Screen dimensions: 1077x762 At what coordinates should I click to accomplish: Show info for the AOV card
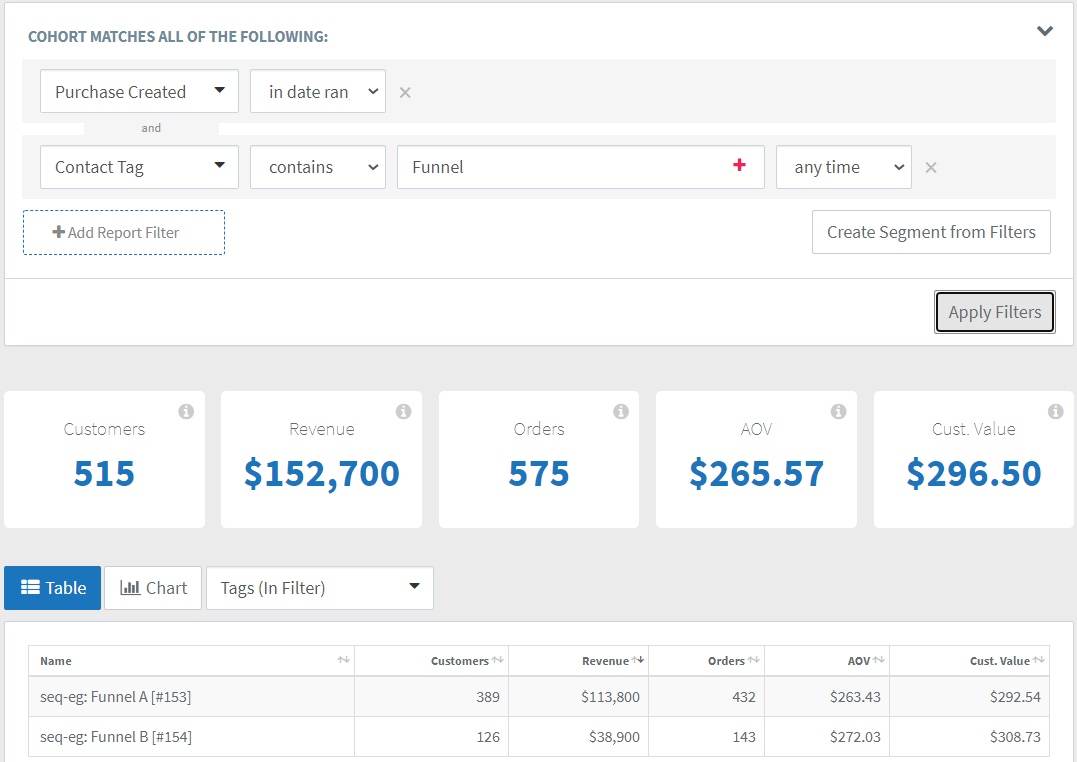point(838,412)
